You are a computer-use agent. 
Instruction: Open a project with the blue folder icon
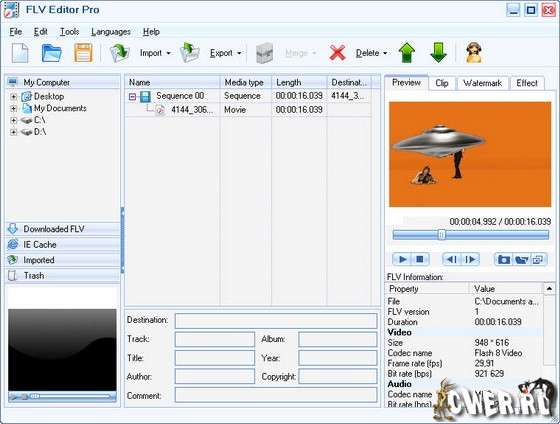coord(52,53)
